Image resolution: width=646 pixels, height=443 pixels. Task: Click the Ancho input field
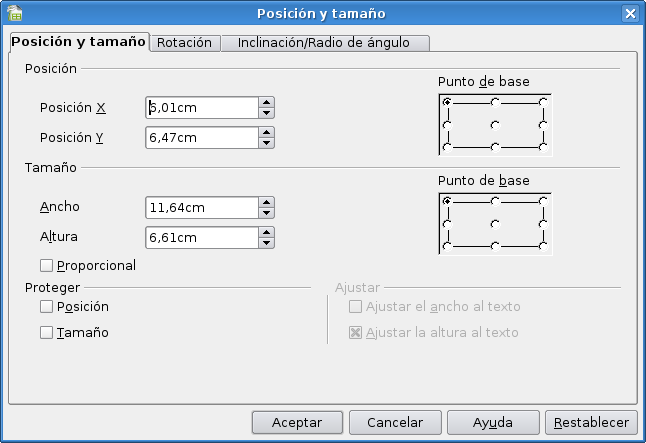[201, 207]
